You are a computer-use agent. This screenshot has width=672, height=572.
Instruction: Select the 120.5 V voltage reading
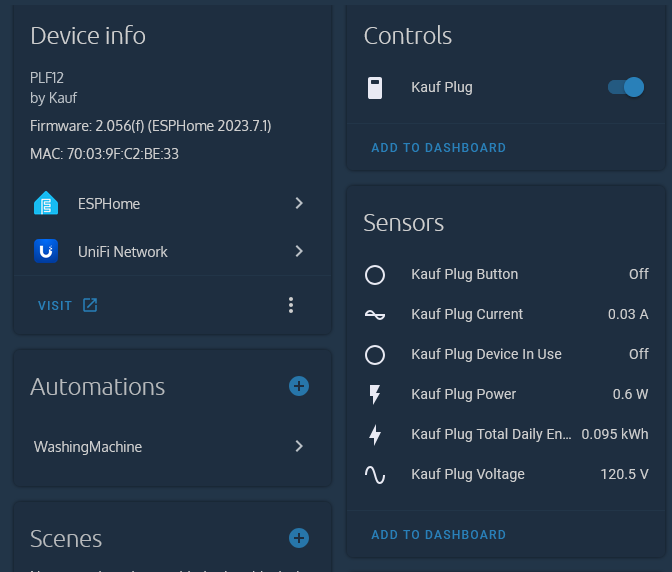624,474
